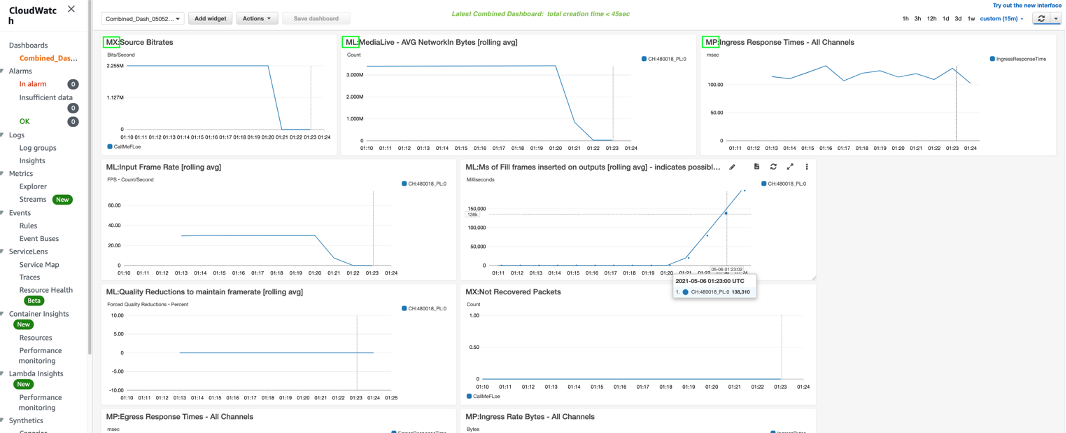Open Metric Streams
This screenshot has width=1066, height=433.
click(33, 199)
